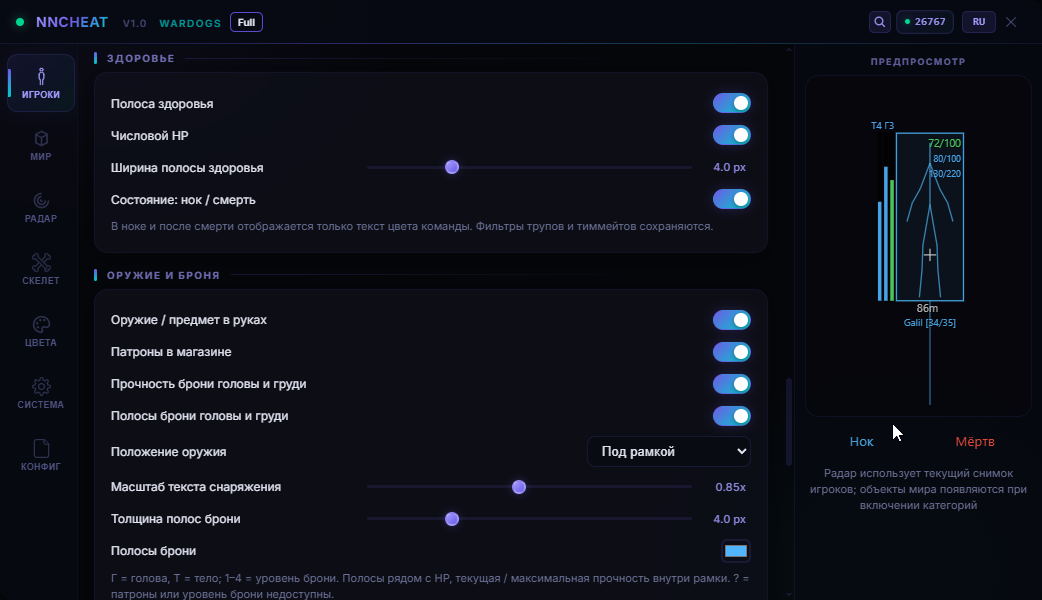Screen dimensions: 1042x600
Task: Open the Цвета palette section
Action: pos(41,331)
